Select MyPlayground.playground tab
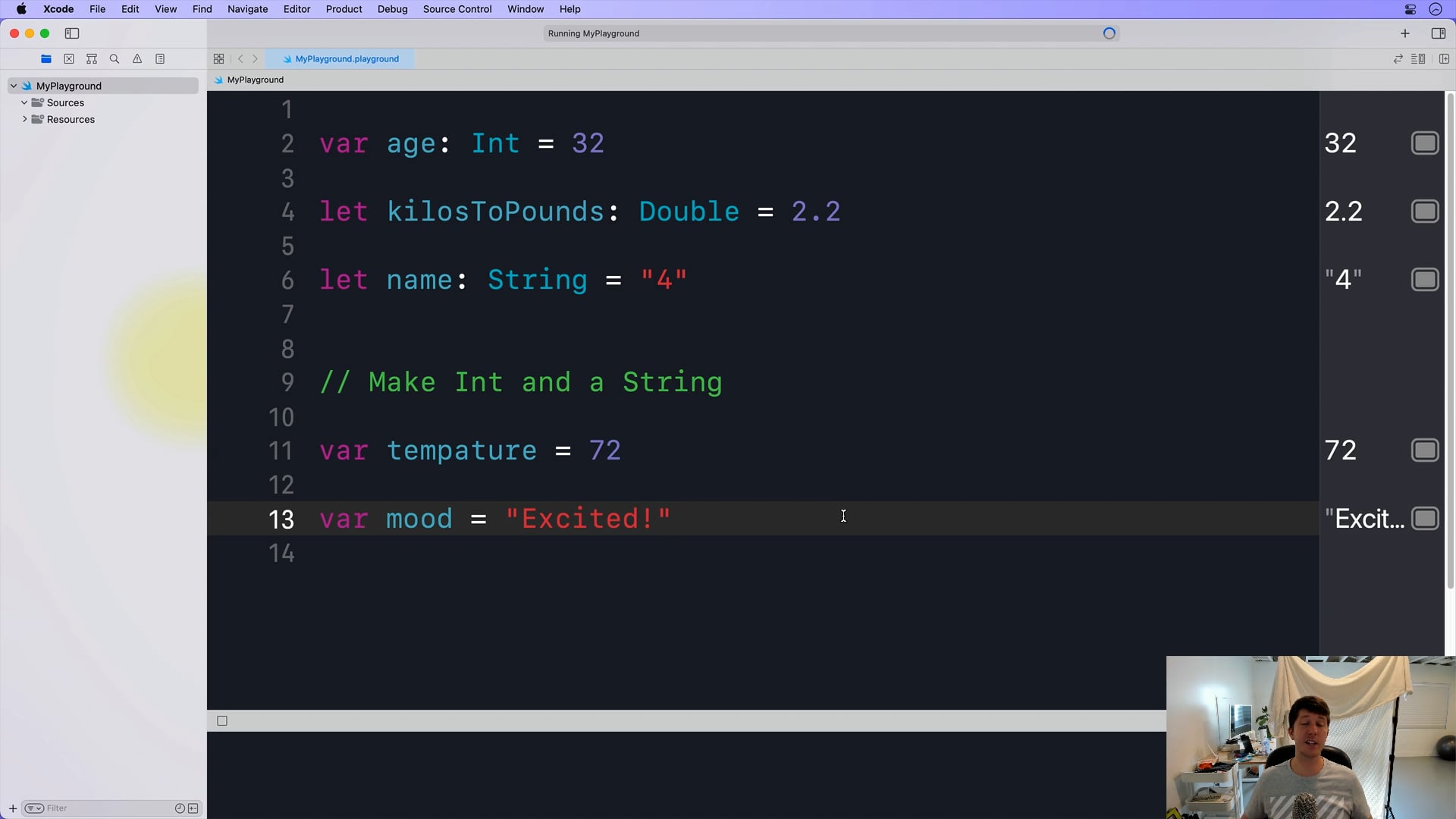 click(x=340, y=59)
